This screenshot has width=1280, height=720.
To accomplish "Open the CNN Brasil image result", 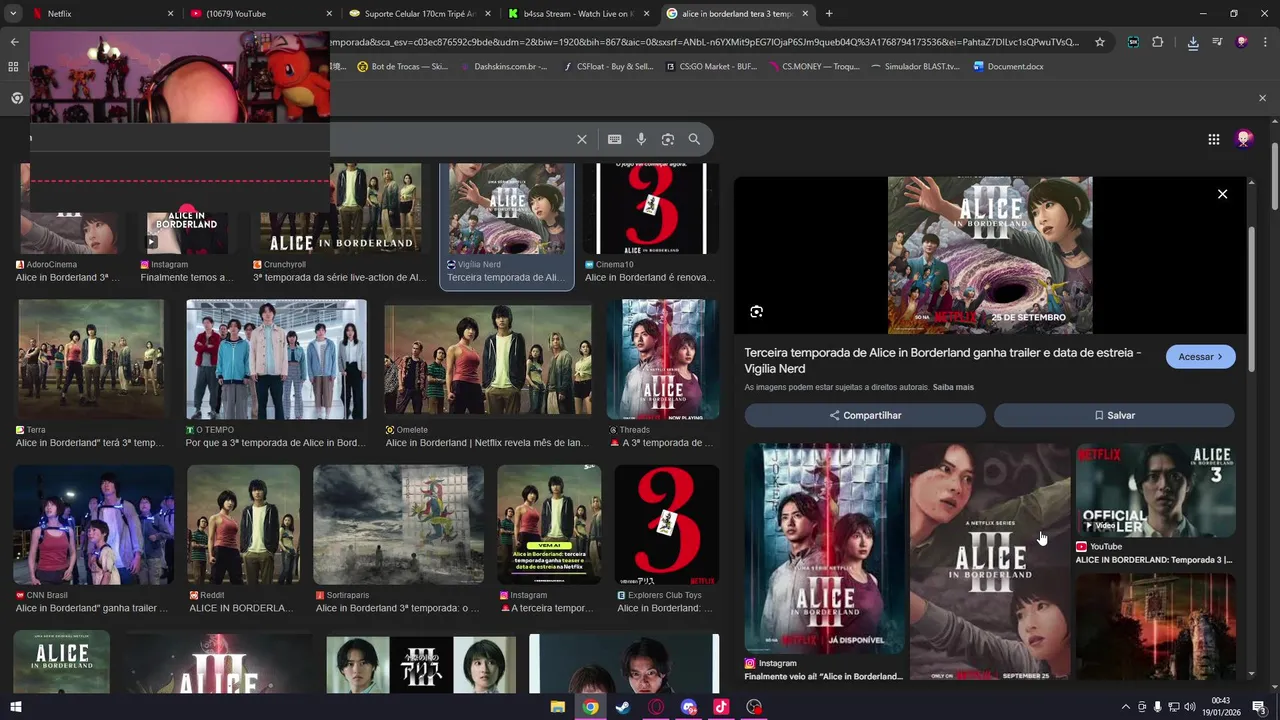I will (93, 525).
